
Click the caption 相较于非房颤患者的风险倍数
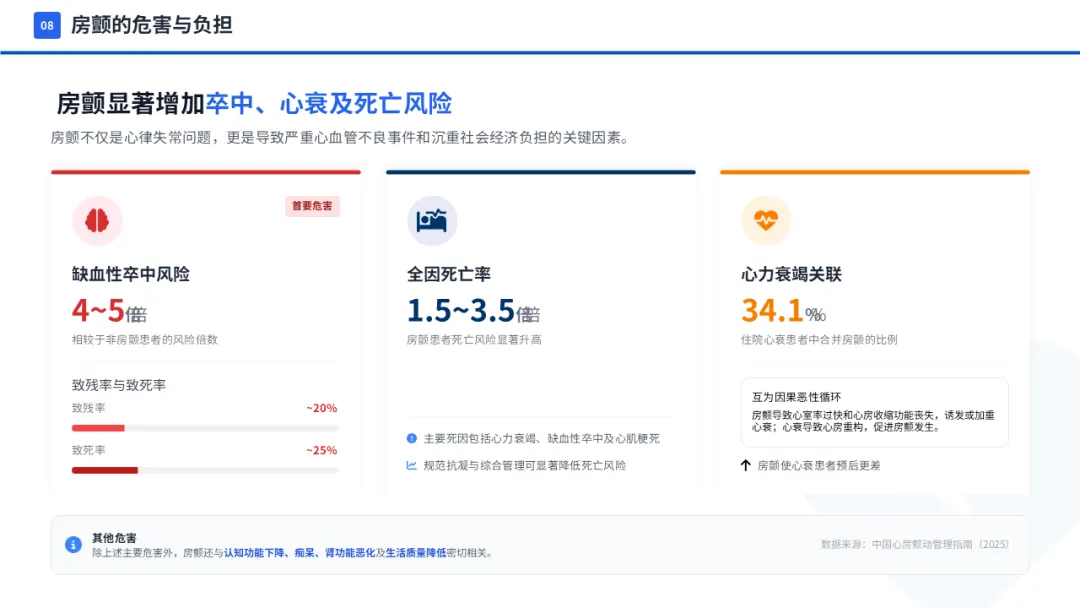tap(145, 339)
